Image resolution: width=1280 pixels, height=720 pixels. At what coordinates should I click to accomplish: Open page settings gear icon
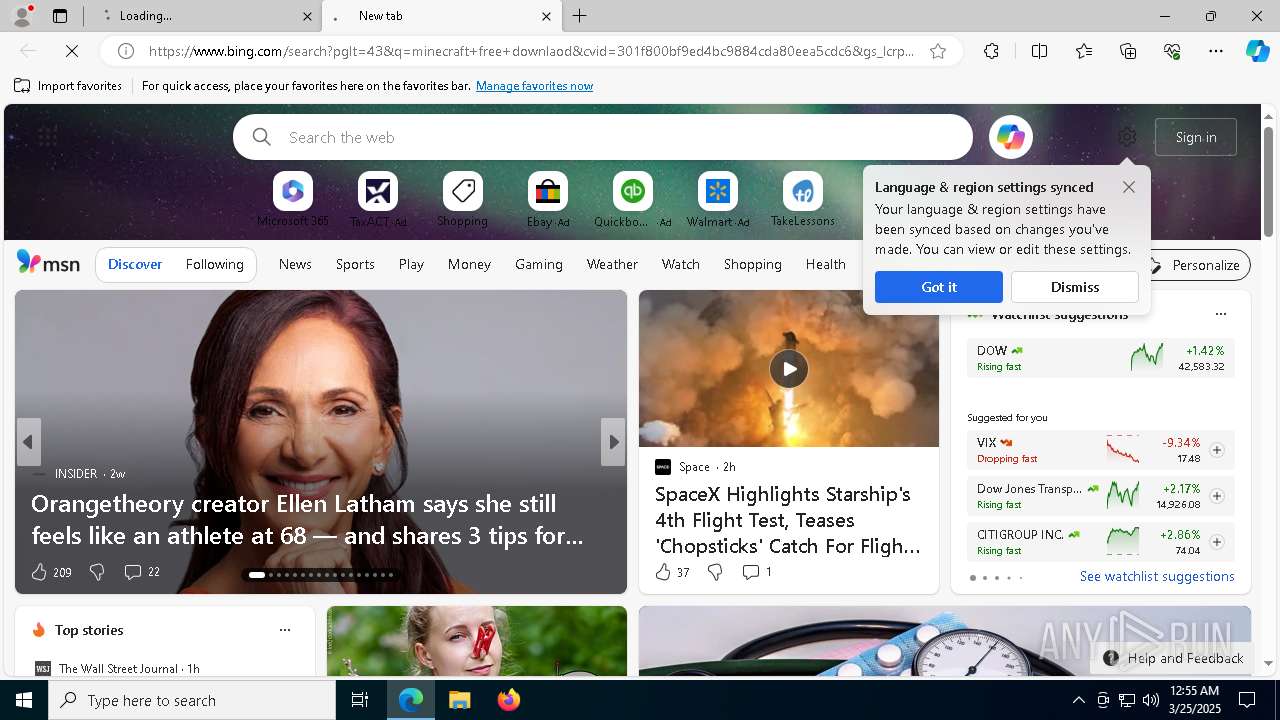[1127, 137]
